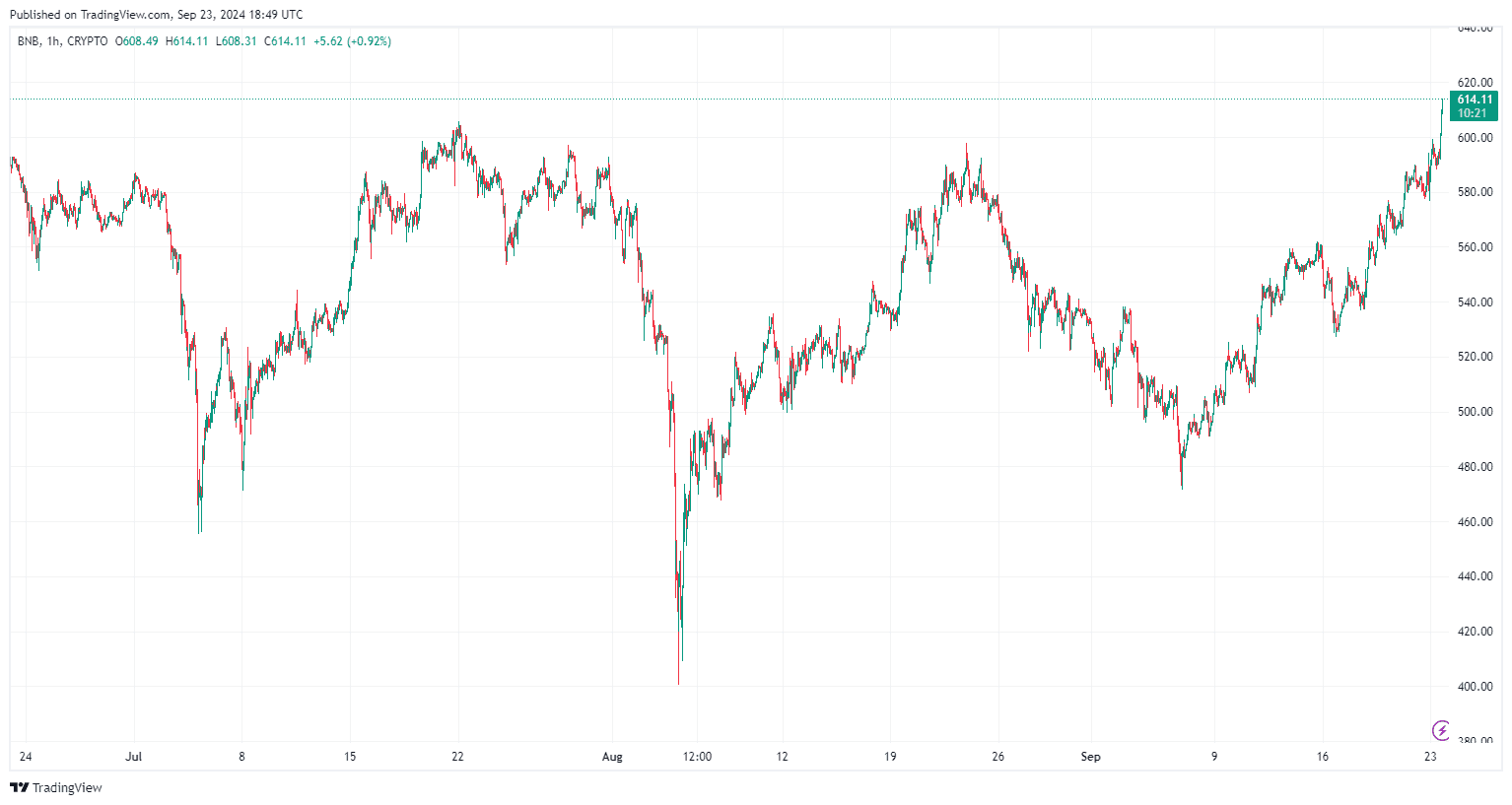This screenshot has width=1512, height=805.
Task: Click the 614.11 current price label
Action: coord(1474,100)
